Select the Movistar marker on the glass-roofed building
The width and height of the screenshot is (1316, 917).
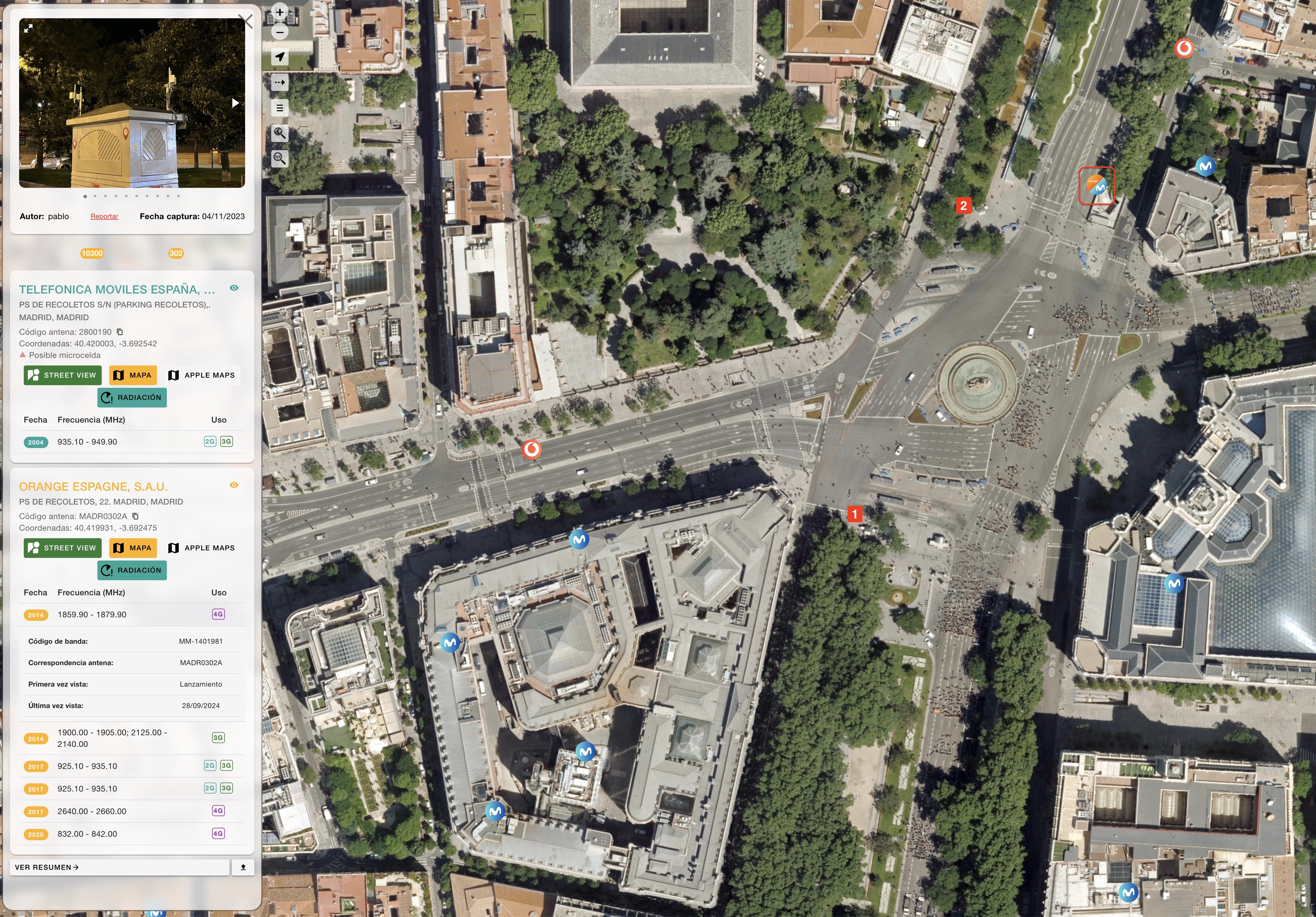1174,584
